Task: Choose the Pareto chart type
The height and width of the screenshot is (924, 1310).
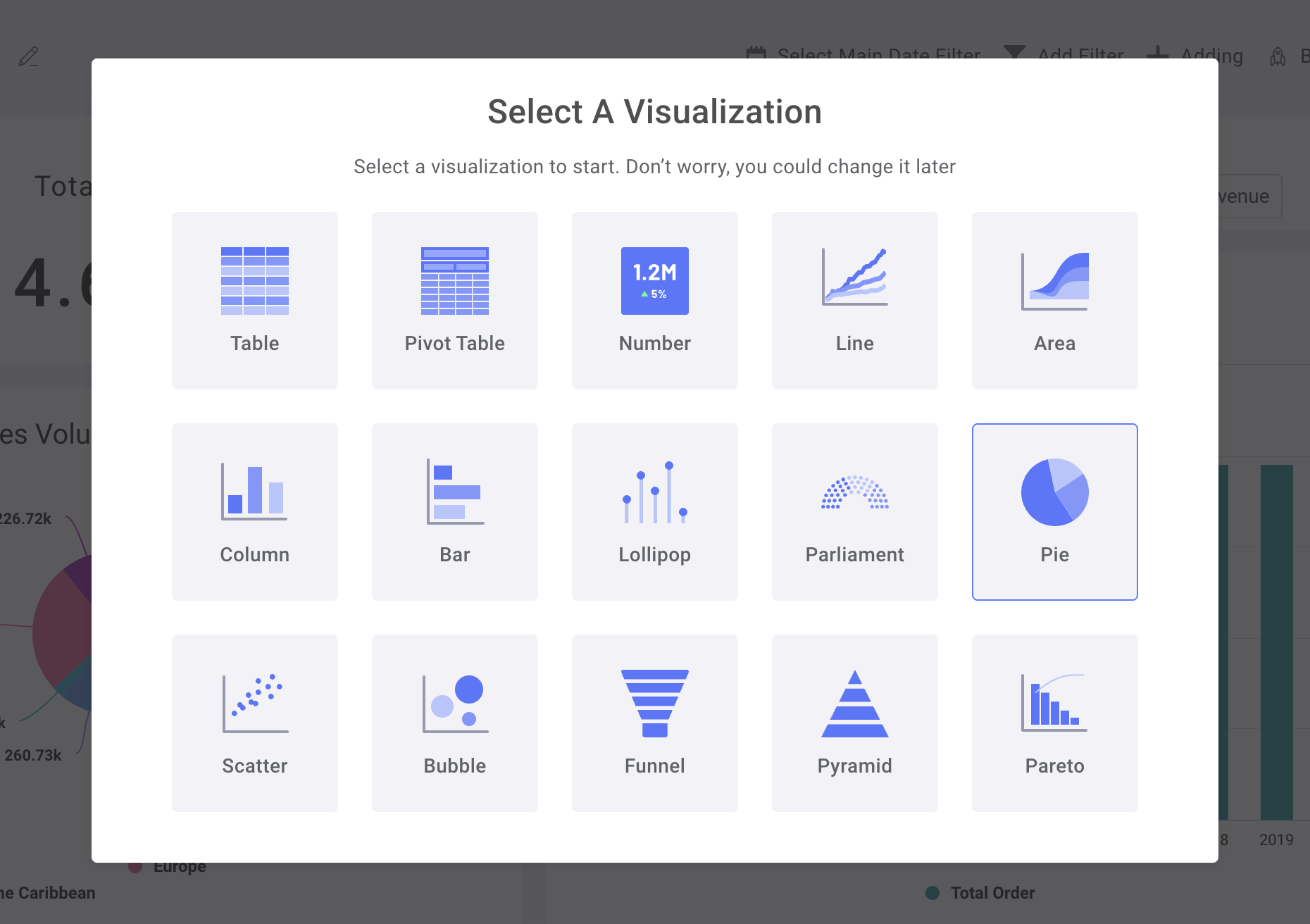Action: tap(1054, 723)
